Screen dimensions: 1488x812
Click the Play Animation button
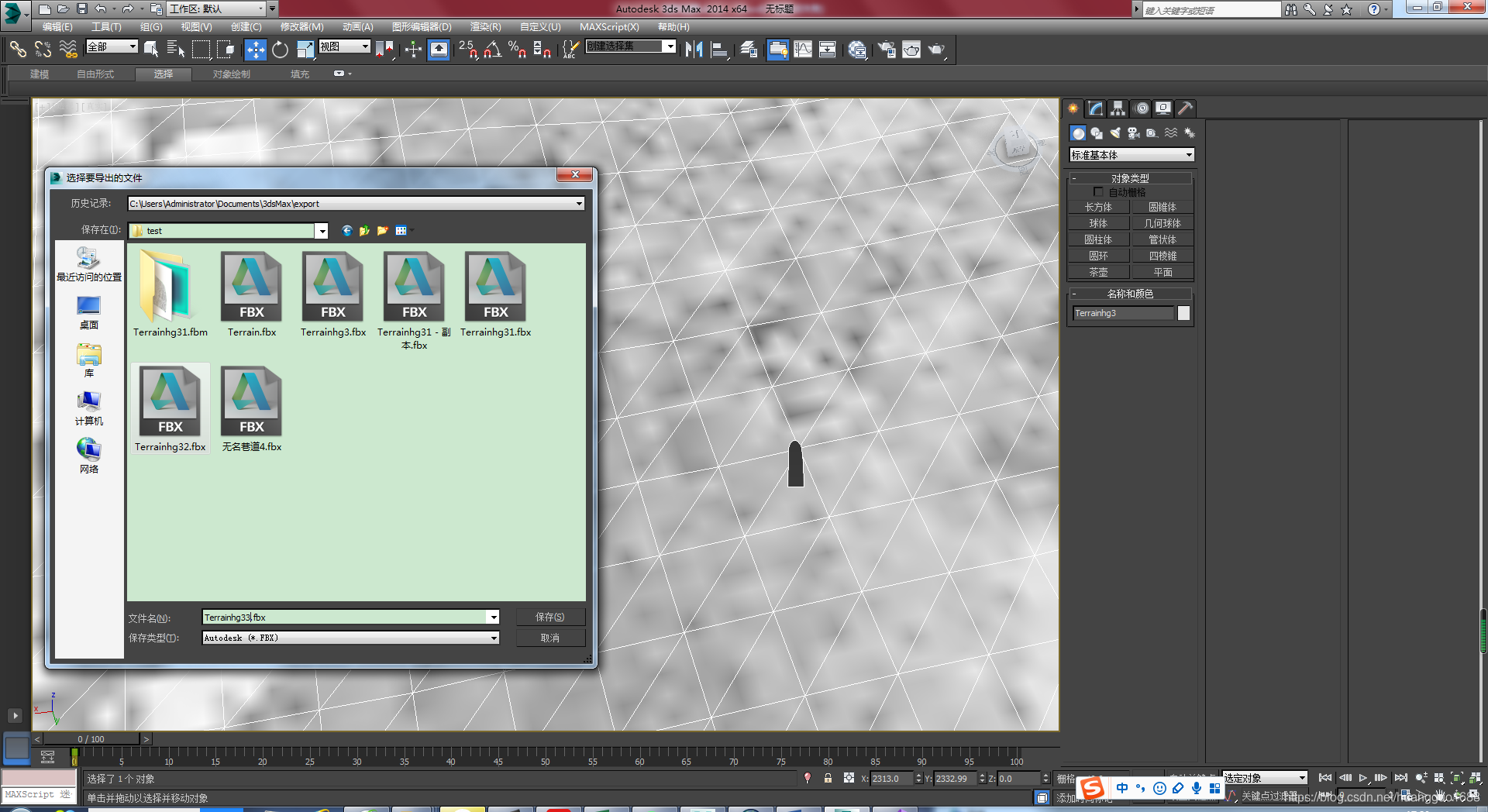1362,778
